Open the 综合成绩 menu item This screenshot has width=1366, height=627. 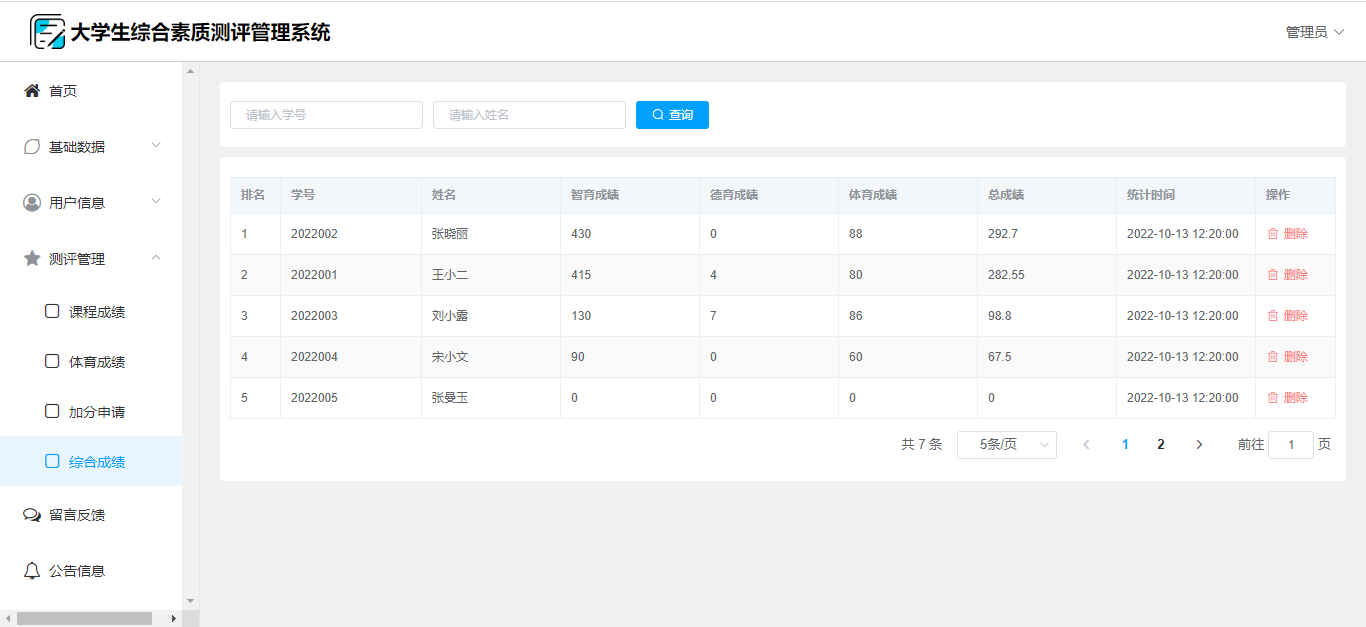96,462
